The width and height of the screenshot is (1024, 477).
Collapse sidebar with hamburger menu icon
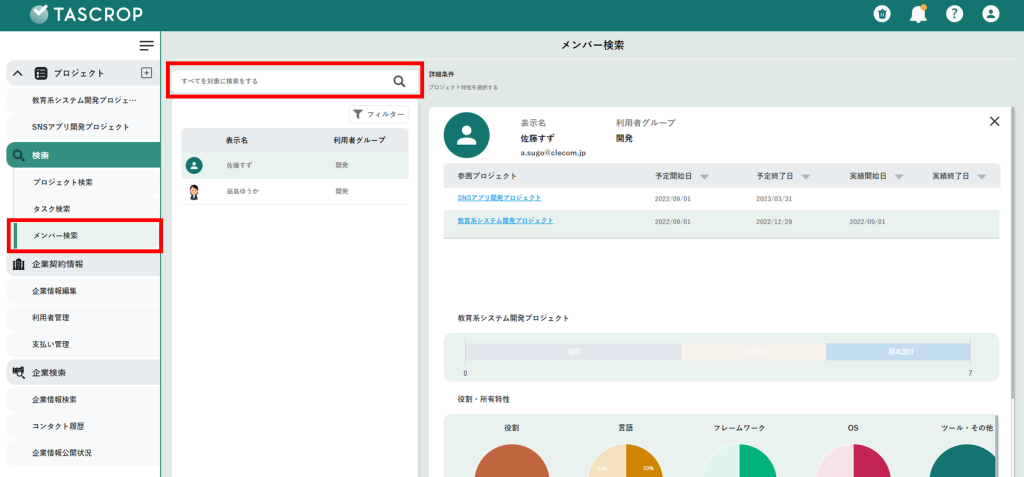[x=146, y=46]
